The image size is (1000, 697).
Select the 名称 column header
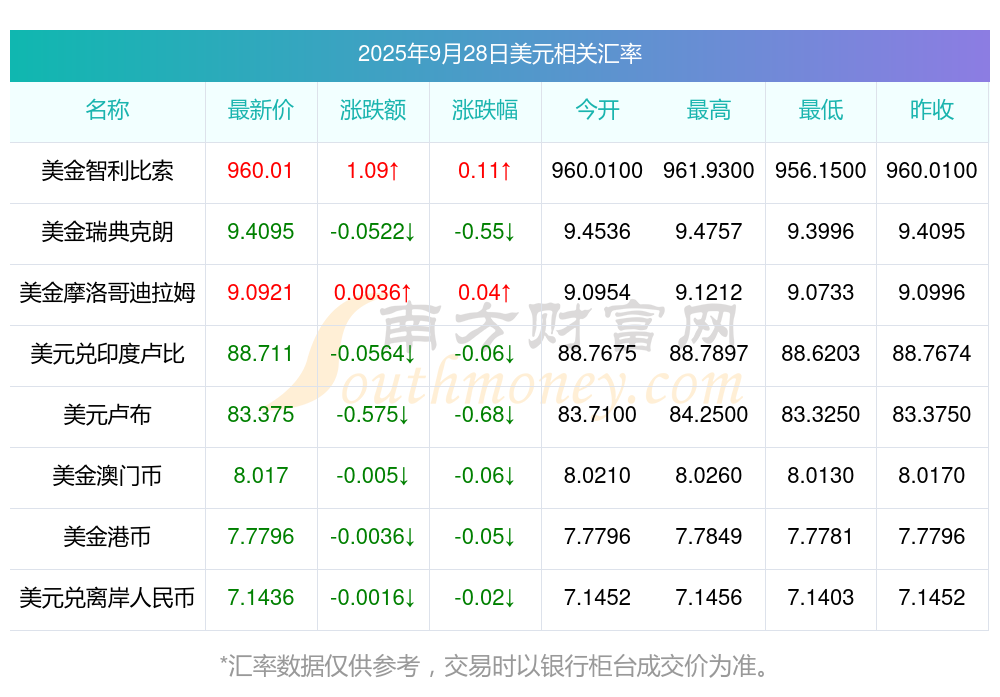[x=107, y=110]
